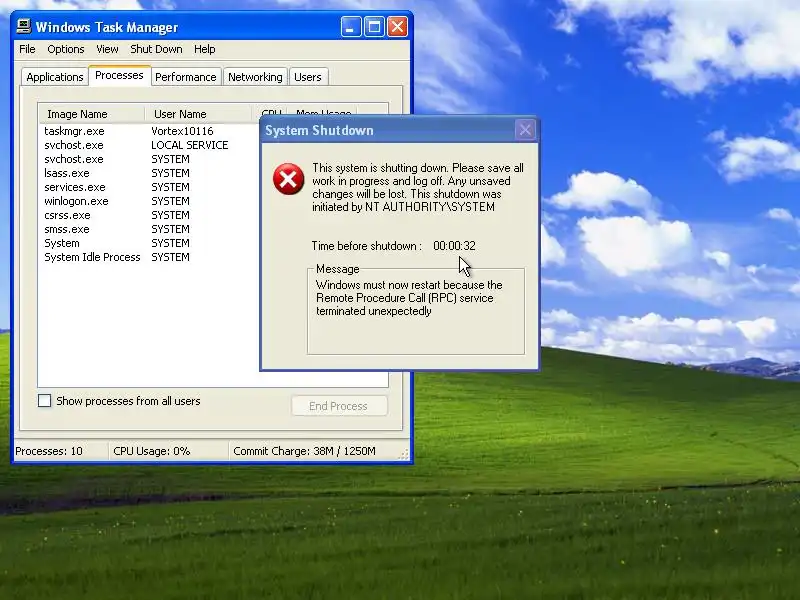This screenshot has width=800, height=600.
Task: Minimize the Windows Task Manager window
Action: click(x=351, y=27)
